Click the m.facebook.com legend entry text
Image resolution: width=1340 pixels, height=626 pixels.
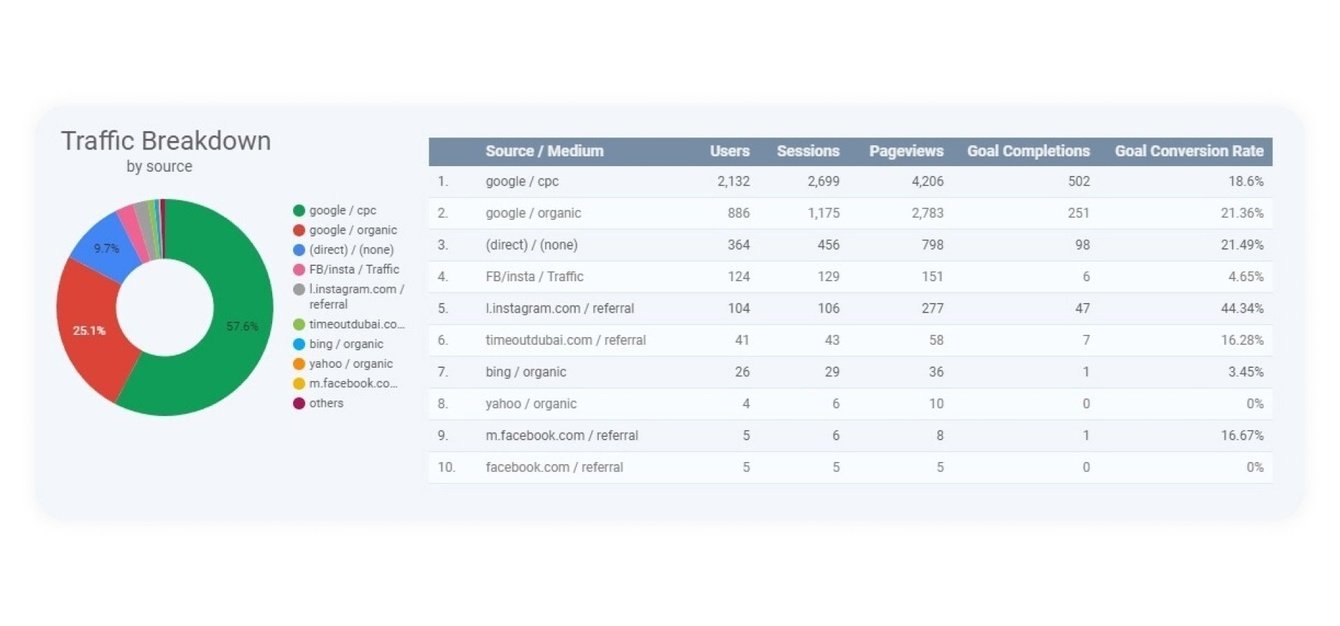[x=354, y=383]
